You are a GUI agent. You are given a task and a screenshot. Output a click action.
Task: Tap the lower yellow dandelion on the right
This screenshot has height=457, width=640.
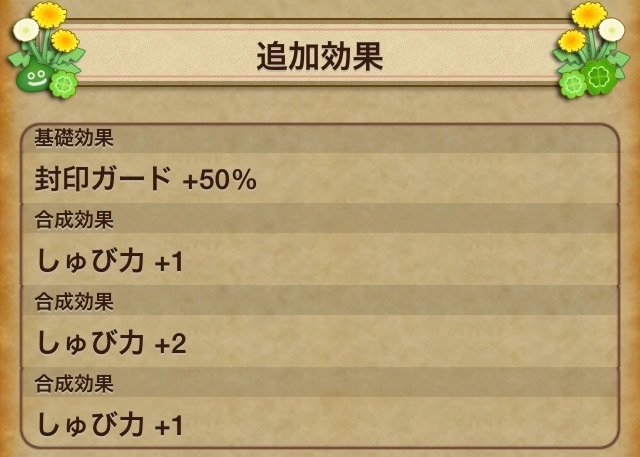pos(574,40)
